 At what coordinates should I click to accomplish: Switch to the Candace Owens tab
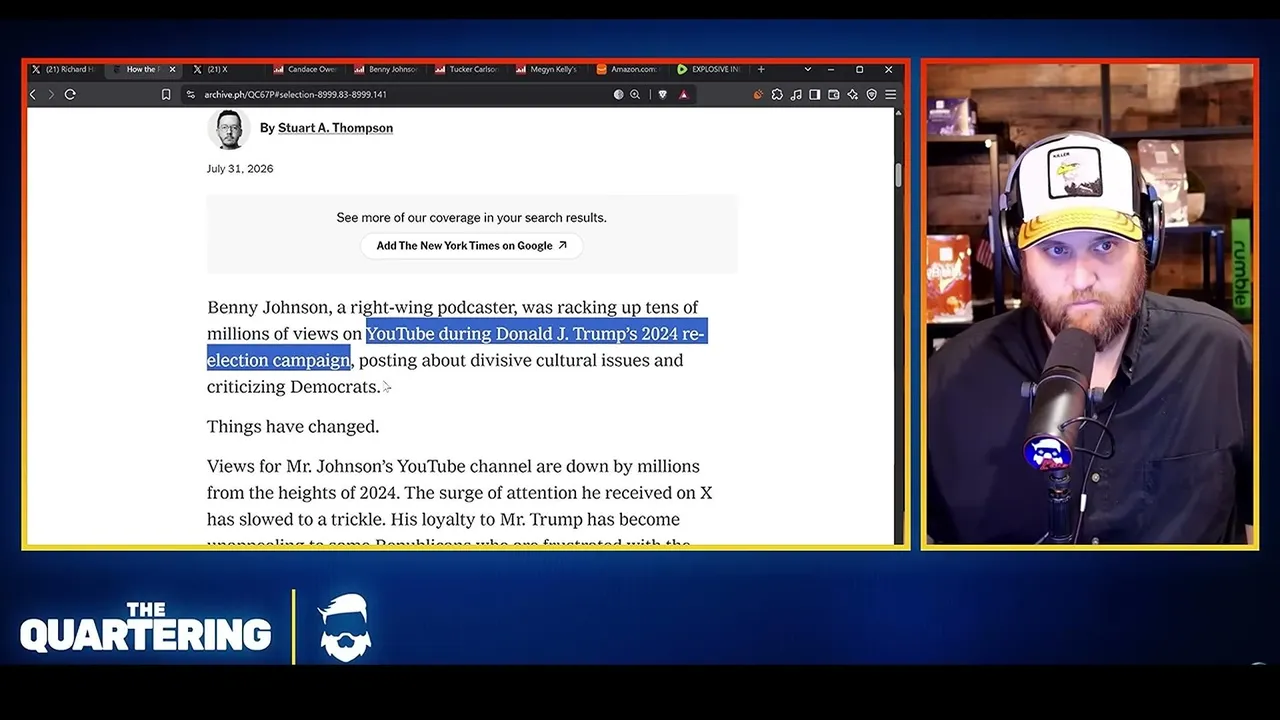[306, 69]
